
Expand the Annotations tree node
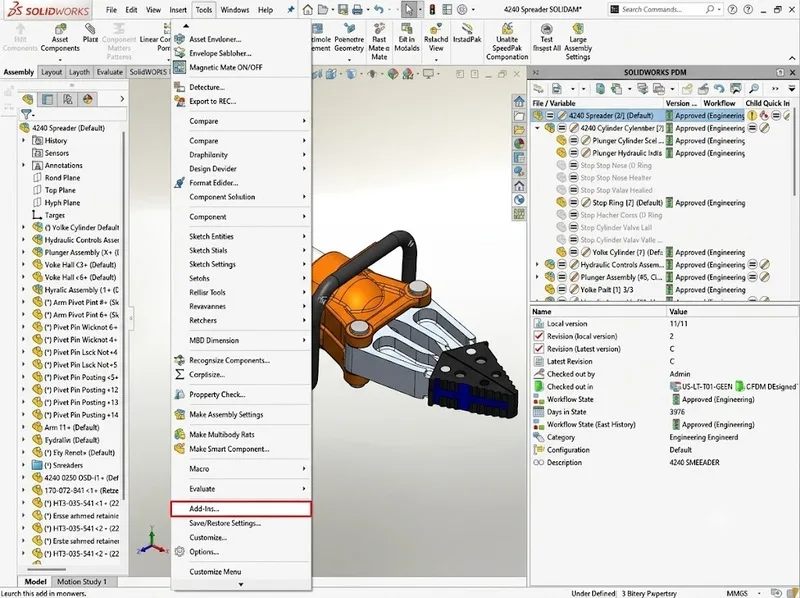pyautogui.click(x=23, y=165)
